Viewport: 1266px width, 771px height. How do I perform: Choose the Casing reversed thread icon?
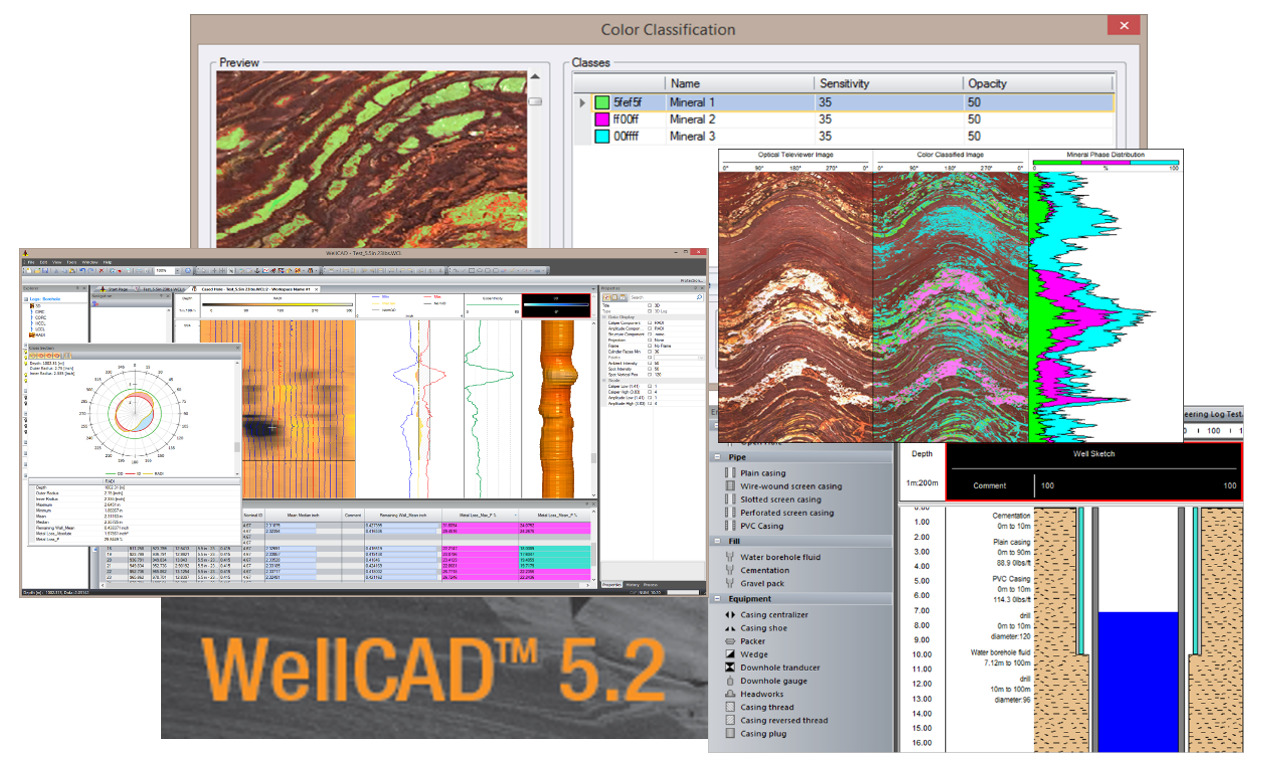(729, 720)
